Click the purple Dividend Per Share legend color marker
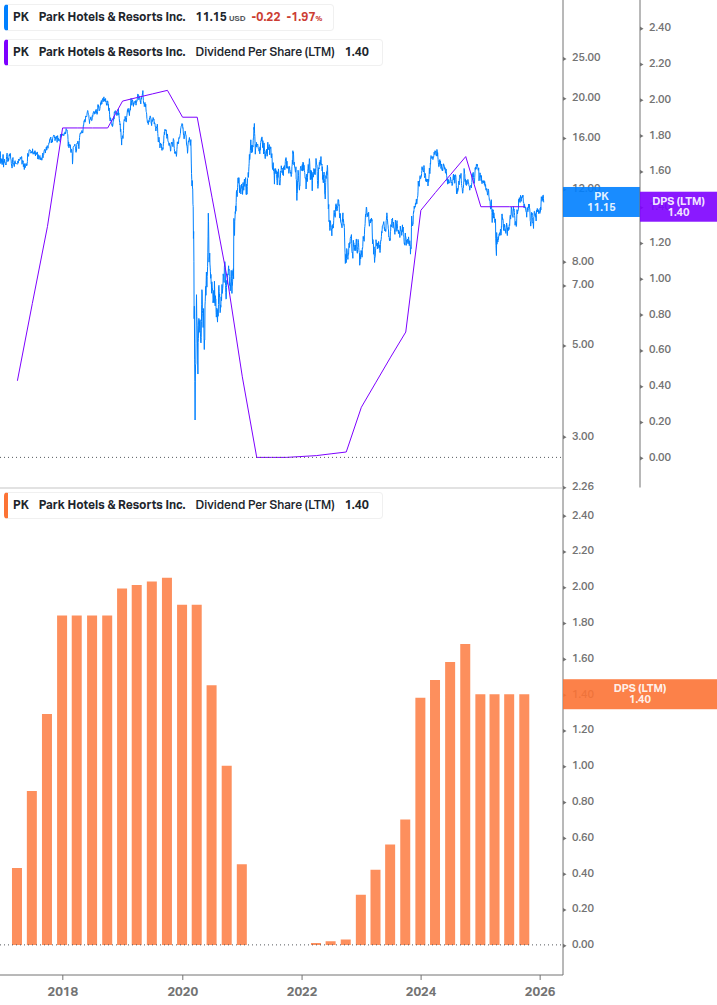 click(6, 52)
